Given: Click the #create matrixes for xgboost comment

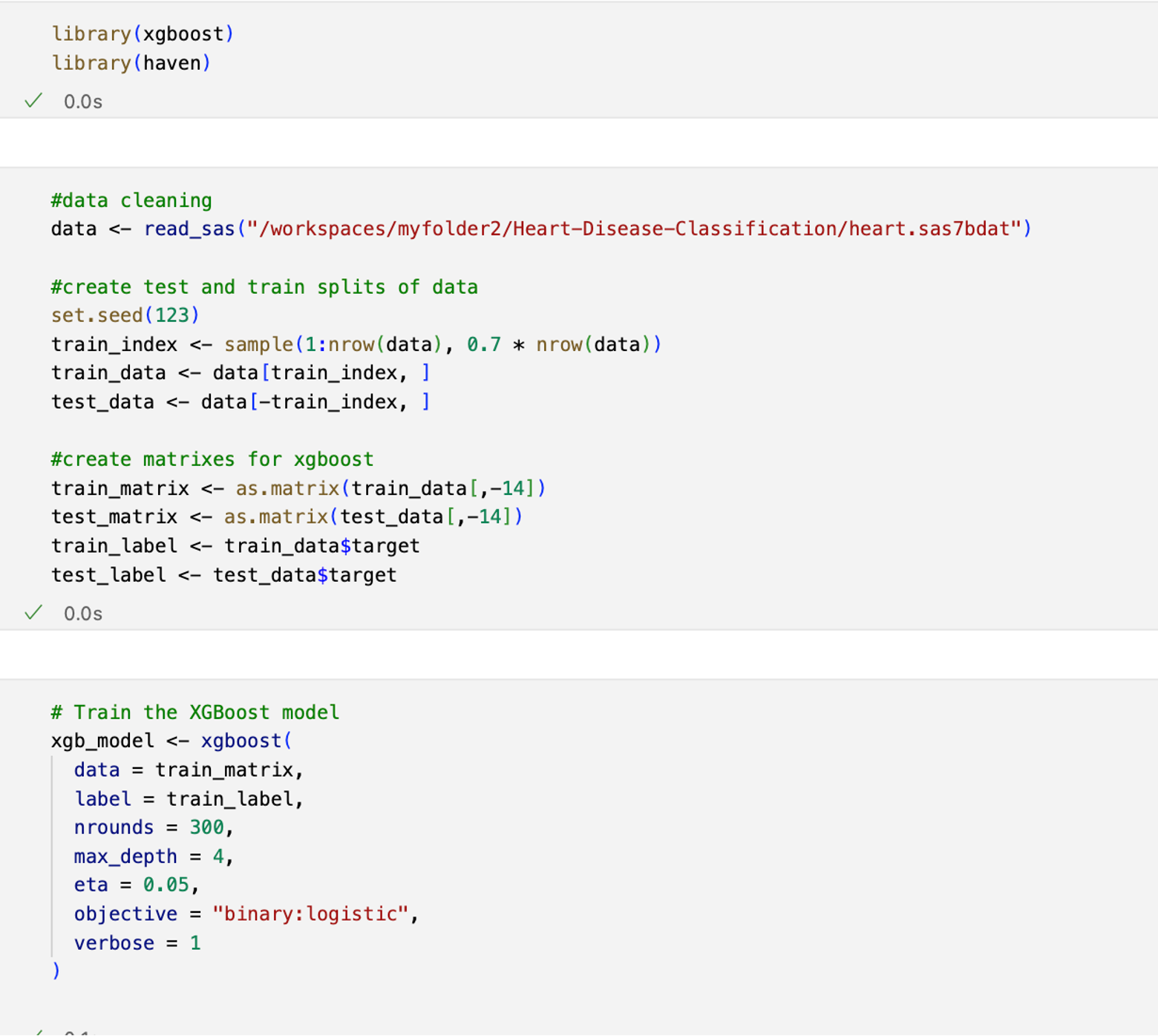Looking at the screenshot, I should [212, 459].
